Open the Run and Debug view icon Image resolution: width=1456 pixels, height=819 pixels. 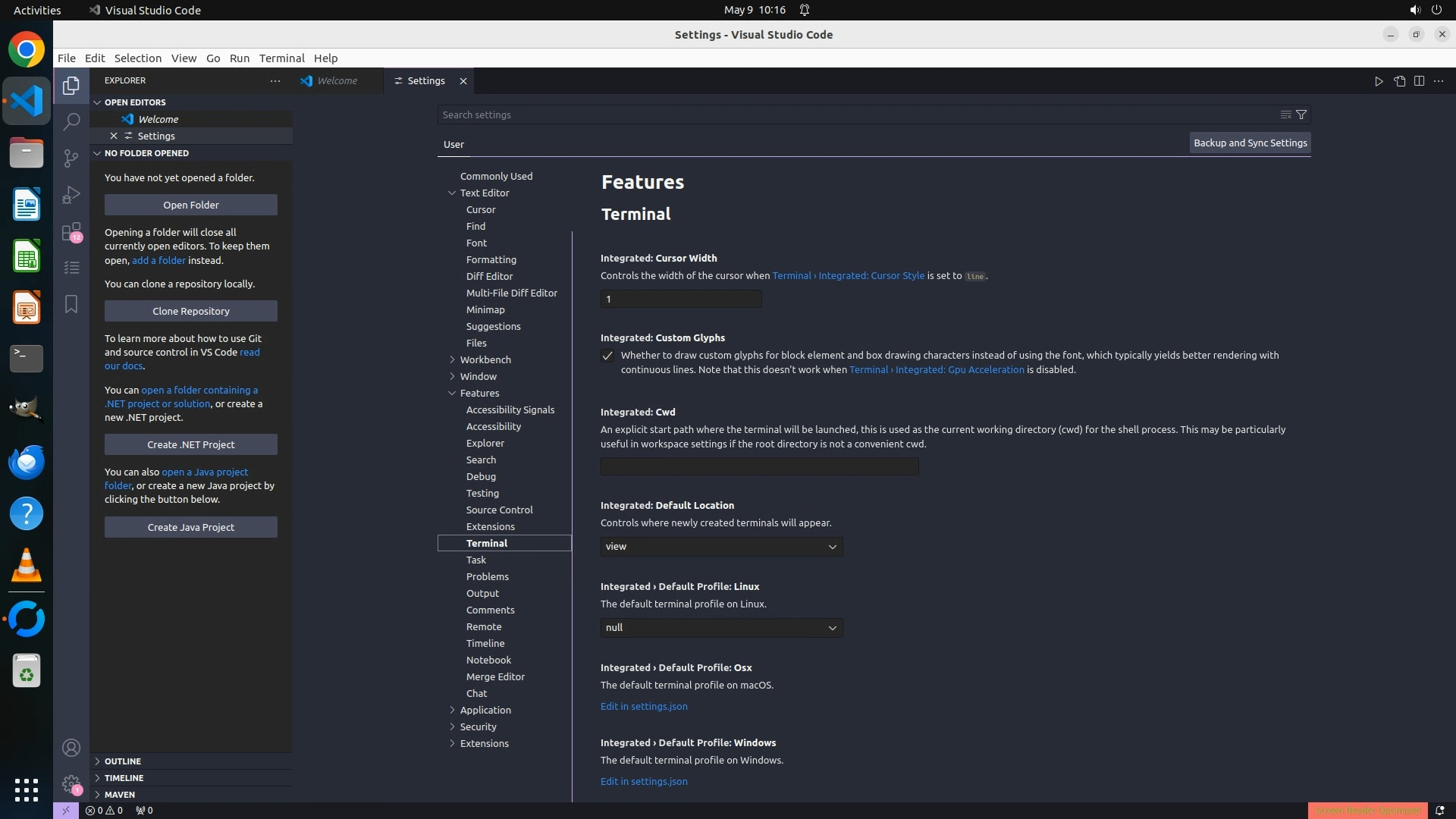click(71, 195)
